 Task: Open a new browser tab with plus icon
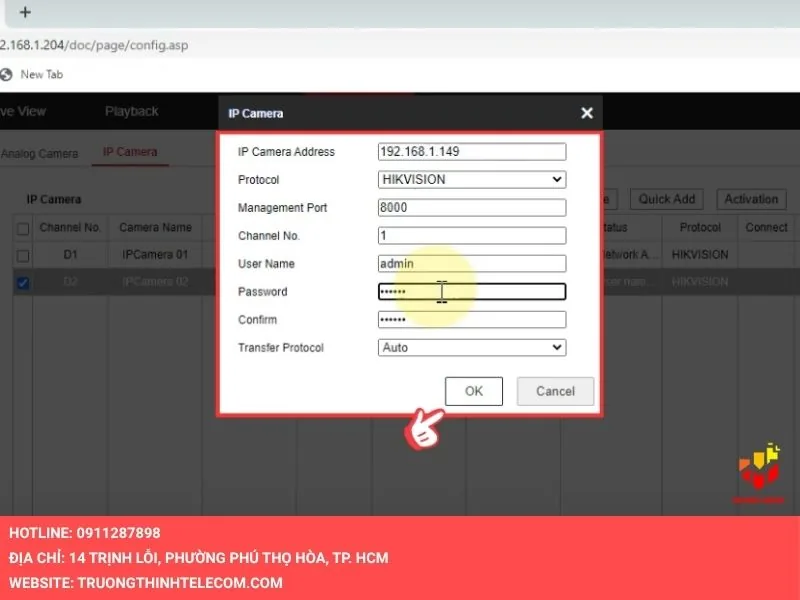(x=25, y=12)
